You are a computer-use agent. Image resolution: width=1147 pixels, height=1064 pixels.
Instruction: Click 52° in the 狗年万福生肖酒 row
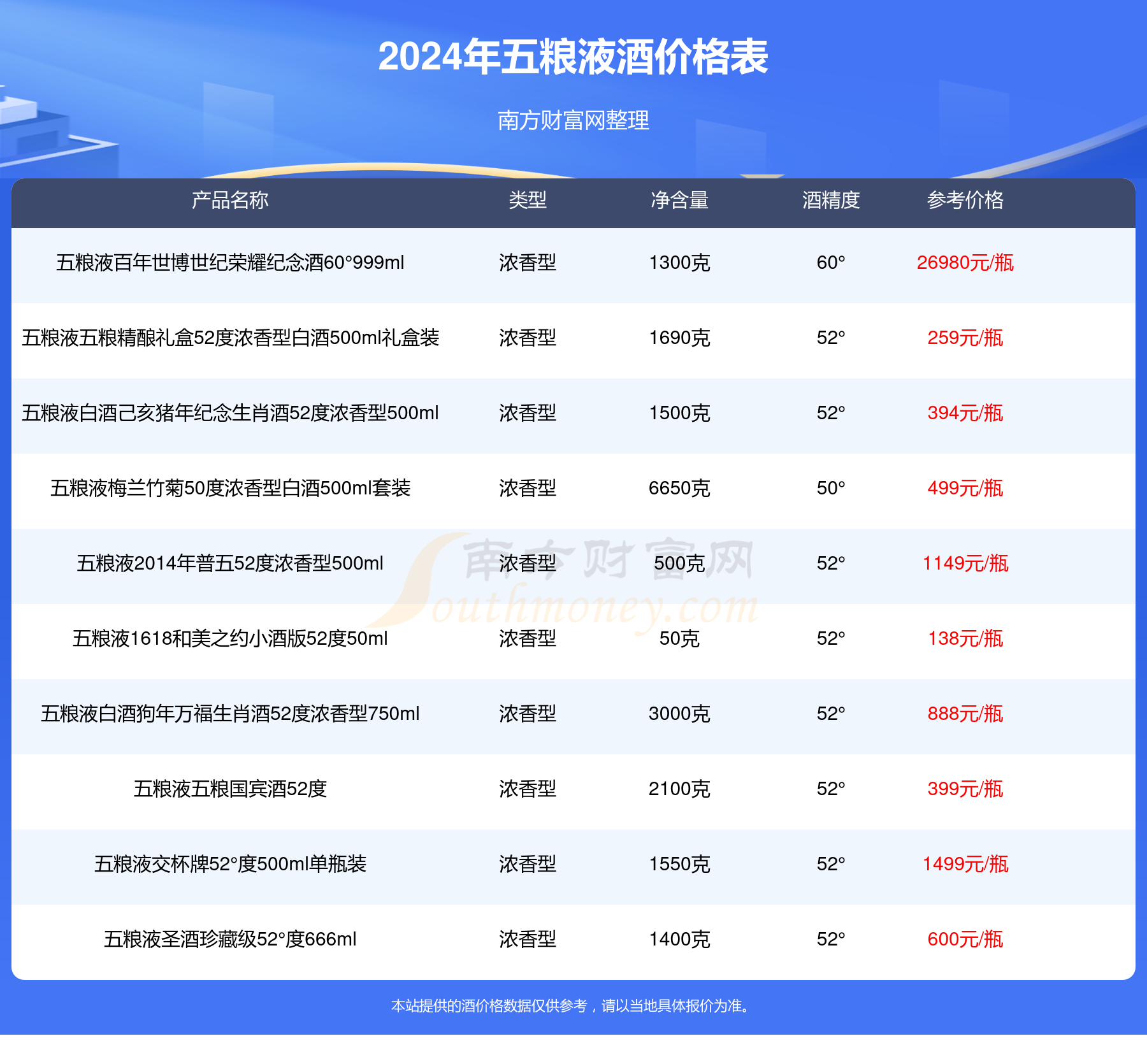click(831, 714)
